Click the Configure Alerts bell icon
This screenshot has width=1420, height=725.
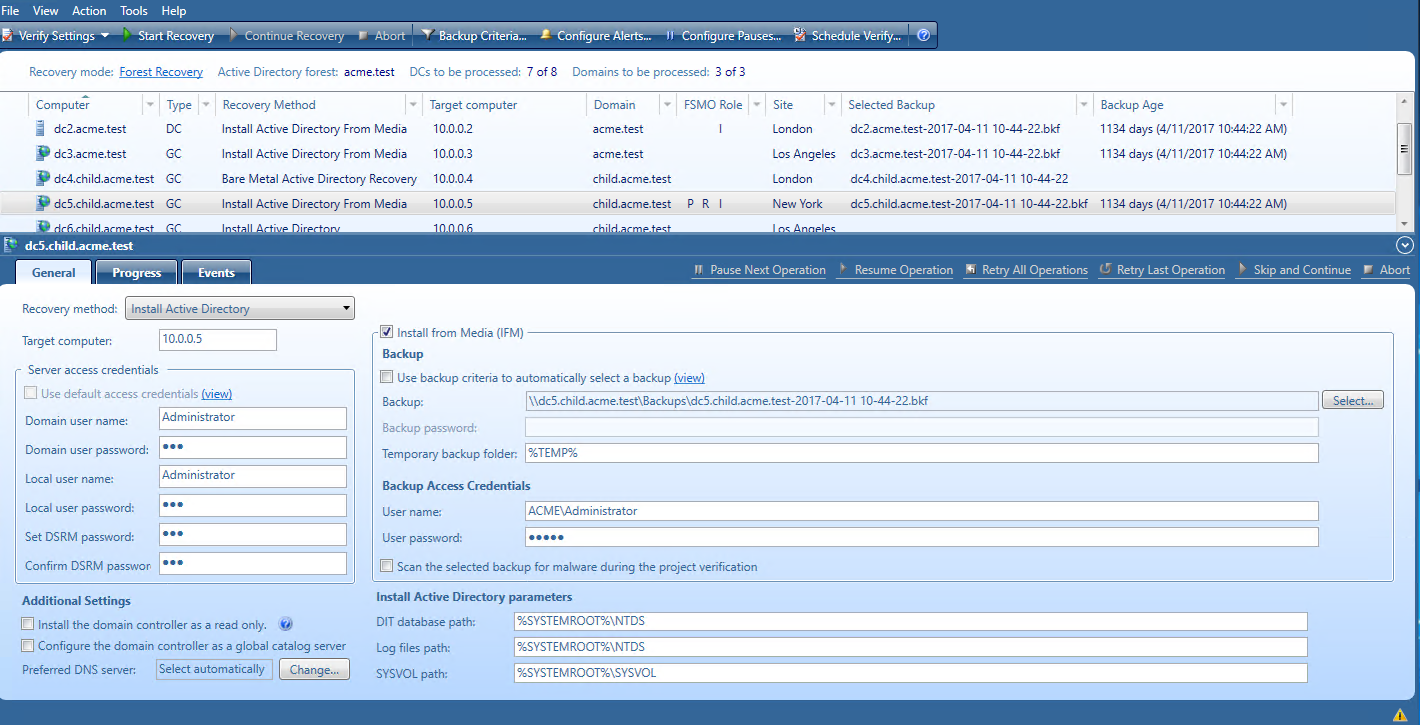pos(546,35)
